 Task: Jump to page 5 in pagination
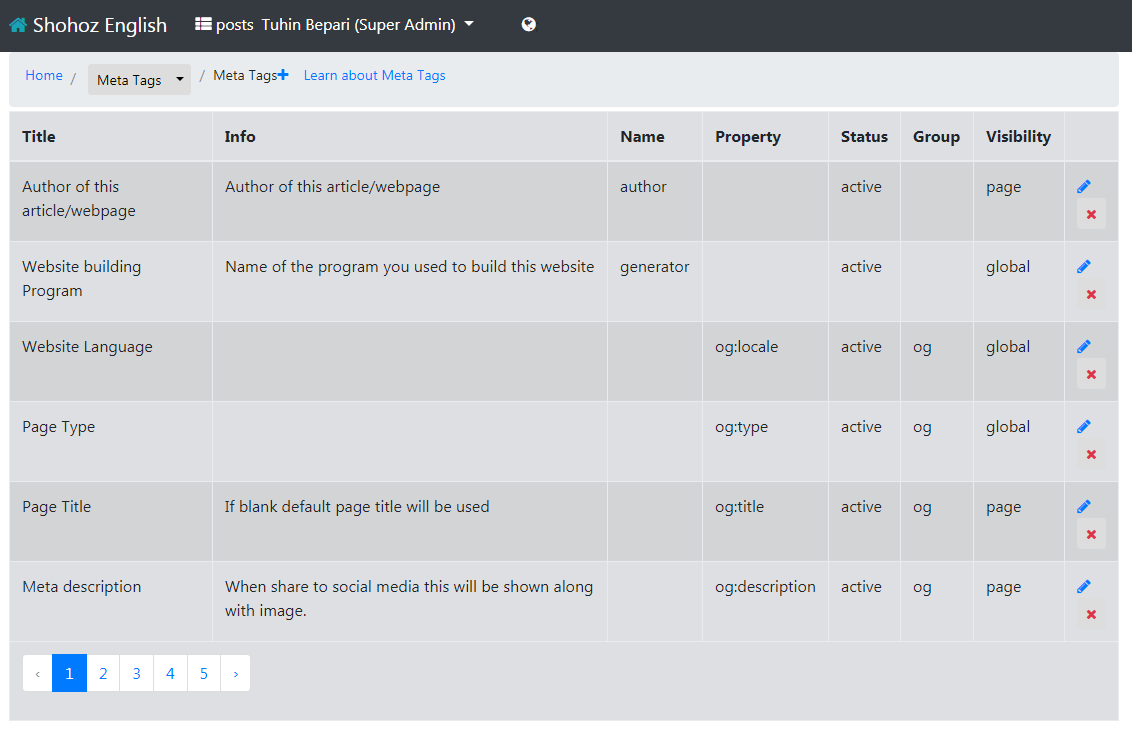pyautogui.click(x=204, y=673)
